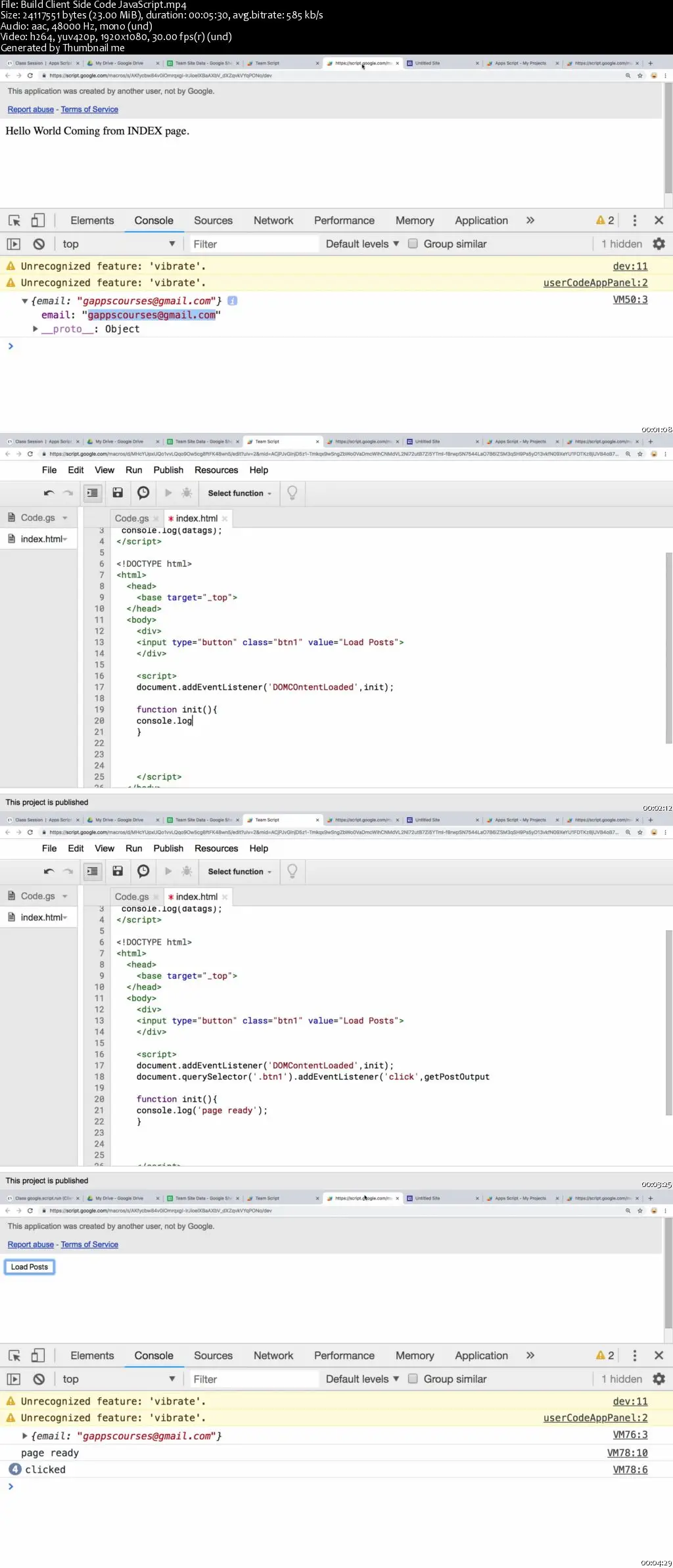This screenshot has height=1568, width=673.
Task: Click Undo arrow in the 00:02:12 editor frame
Action: [49, 493]
